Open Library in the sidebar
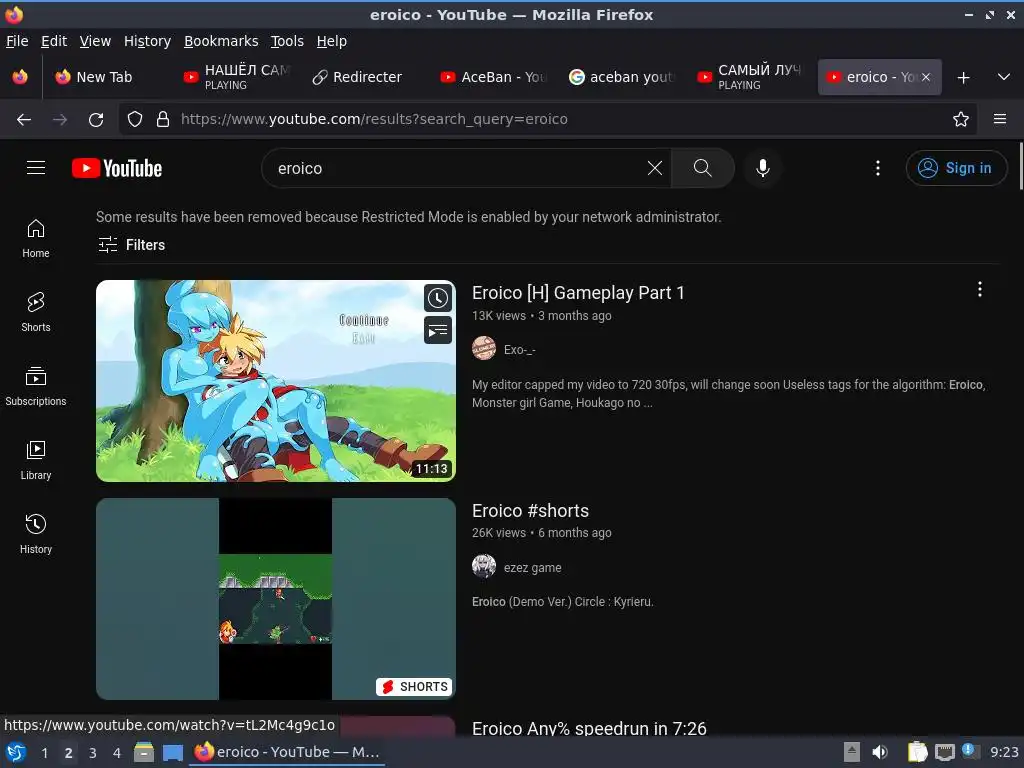Screen dimensions: 1024x768 pyautogui.click(x=36, y=460)
